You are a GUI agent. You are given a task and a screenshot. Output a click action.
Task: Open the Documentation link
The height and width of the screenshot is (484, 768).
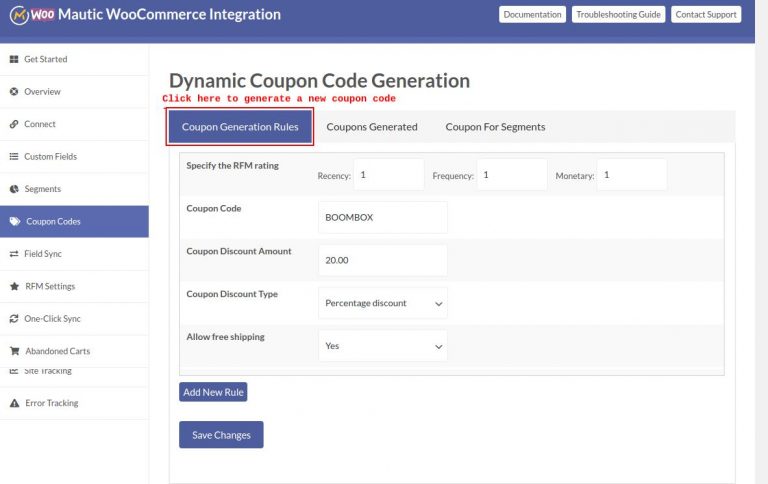[x=532, y=15]
